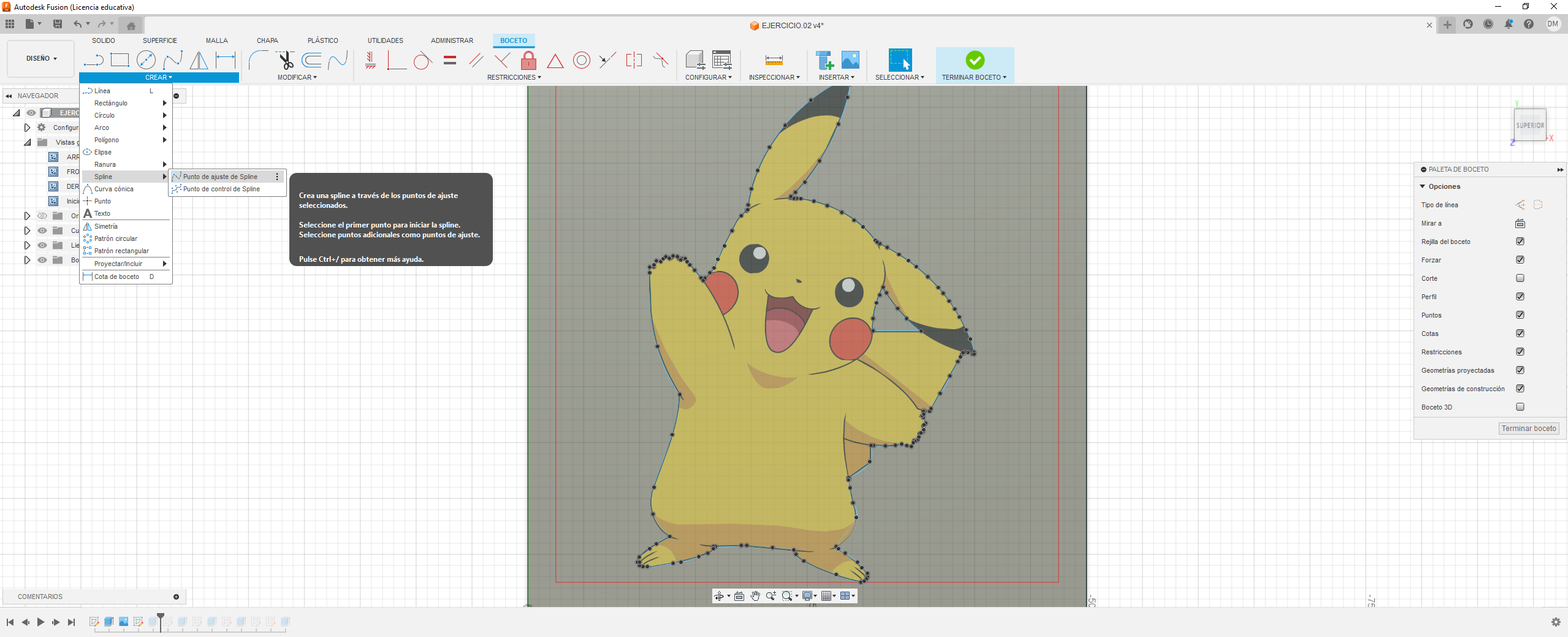Choose the parallel constraint
Image resolution: width=1568 pixels, height=637 pixels.
coord(476,60)
